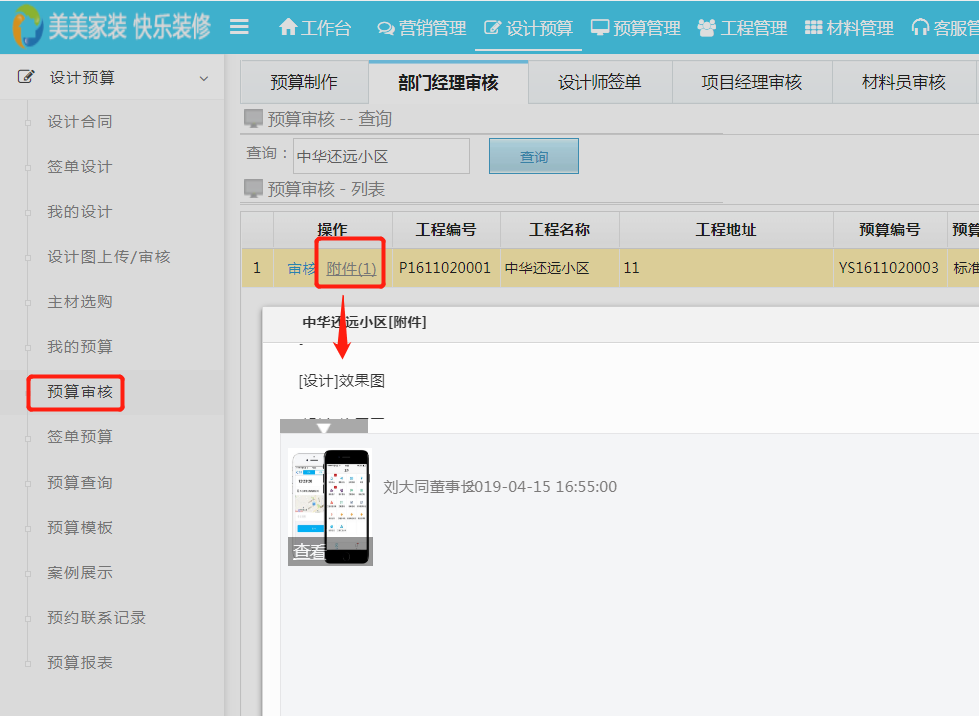Expand the dark triangle above the attachment thumbnail
Viewport: 979px width, 716px height.
pyautogui.click(x=325, y=426)
